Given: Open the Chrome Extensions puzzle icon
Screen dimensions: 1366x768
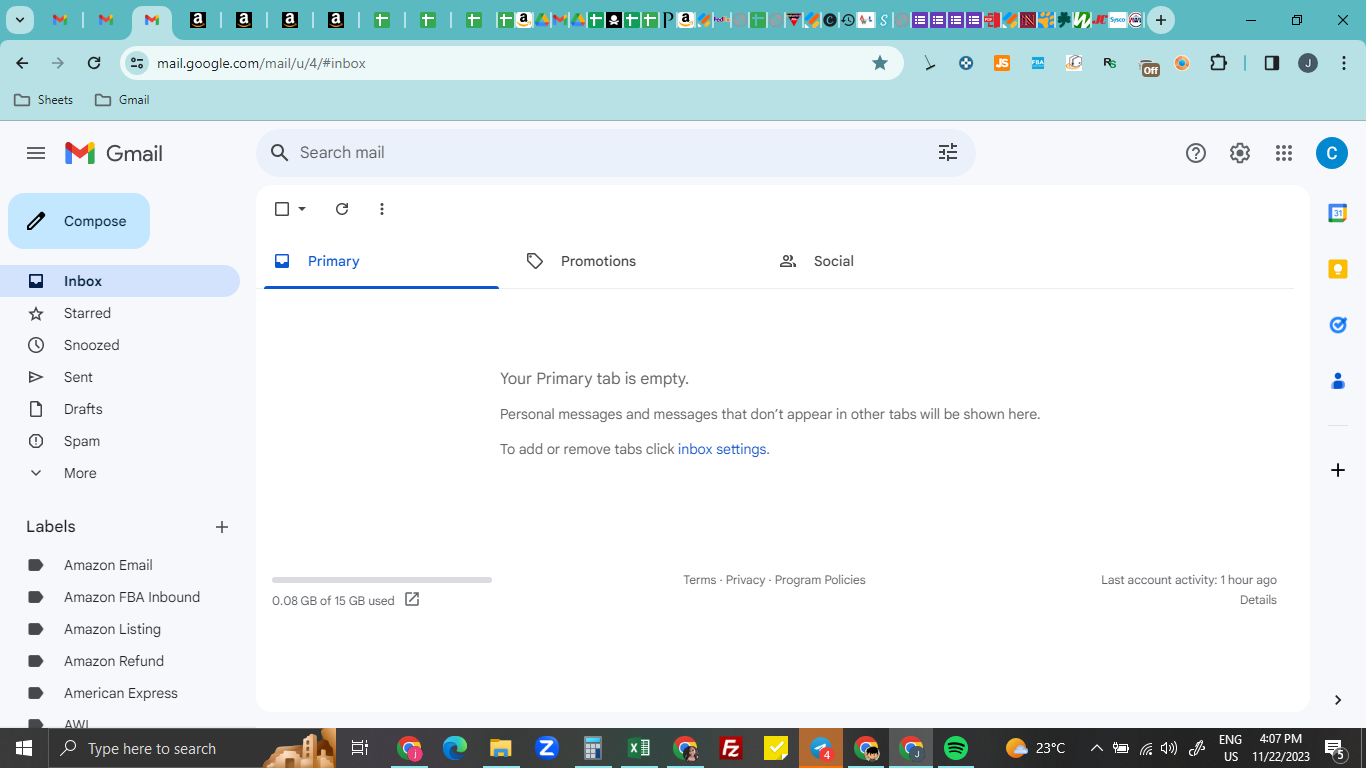Looking at the screenshot, I should point(1218,63).
